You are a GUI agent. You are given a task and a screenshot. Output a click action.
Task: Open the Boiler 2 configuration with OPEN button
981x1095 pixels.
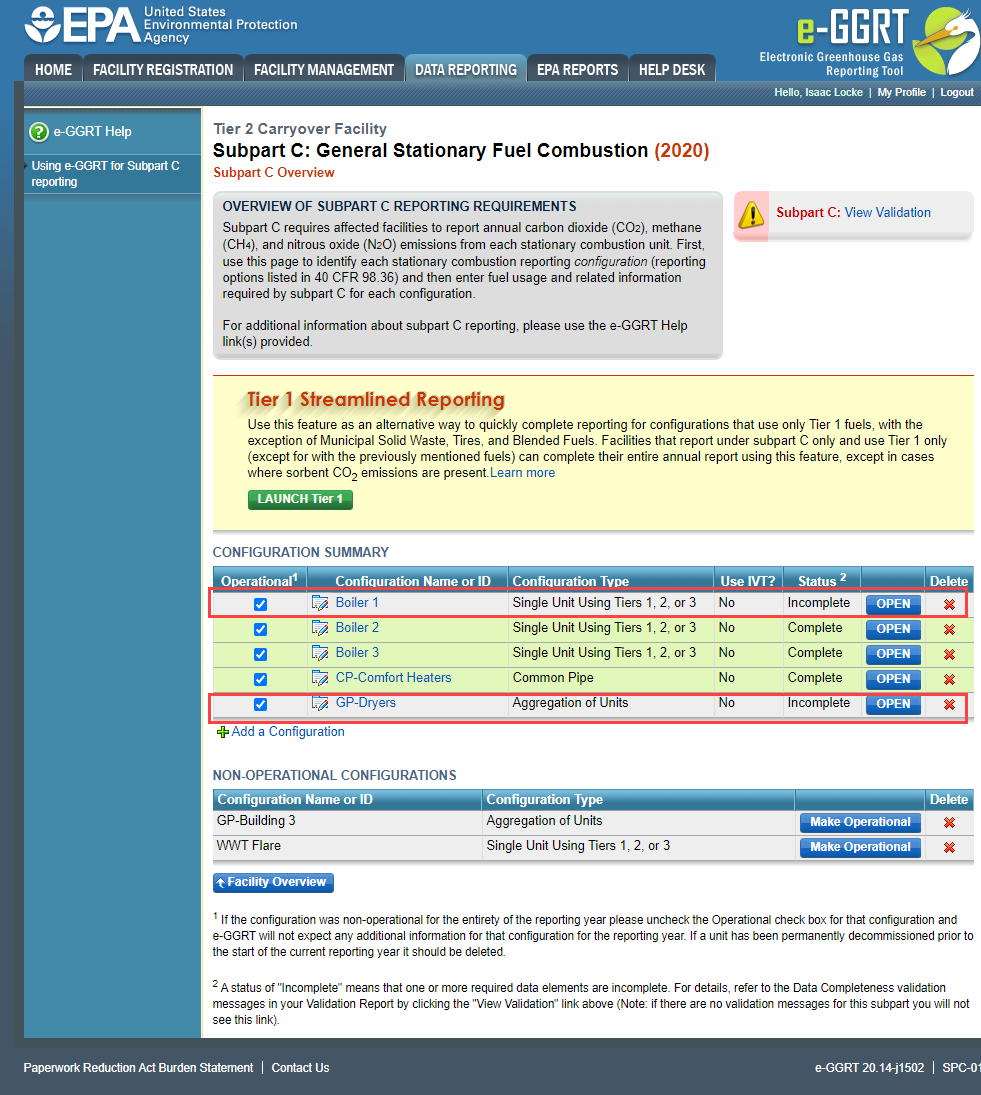893,629
